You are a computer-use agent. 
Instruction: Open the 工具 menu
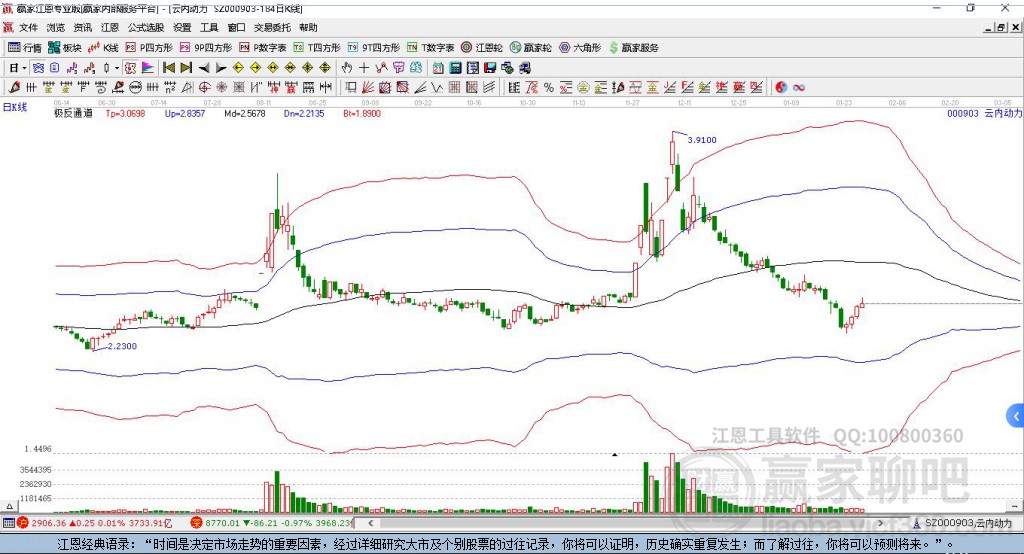point(209,27)
